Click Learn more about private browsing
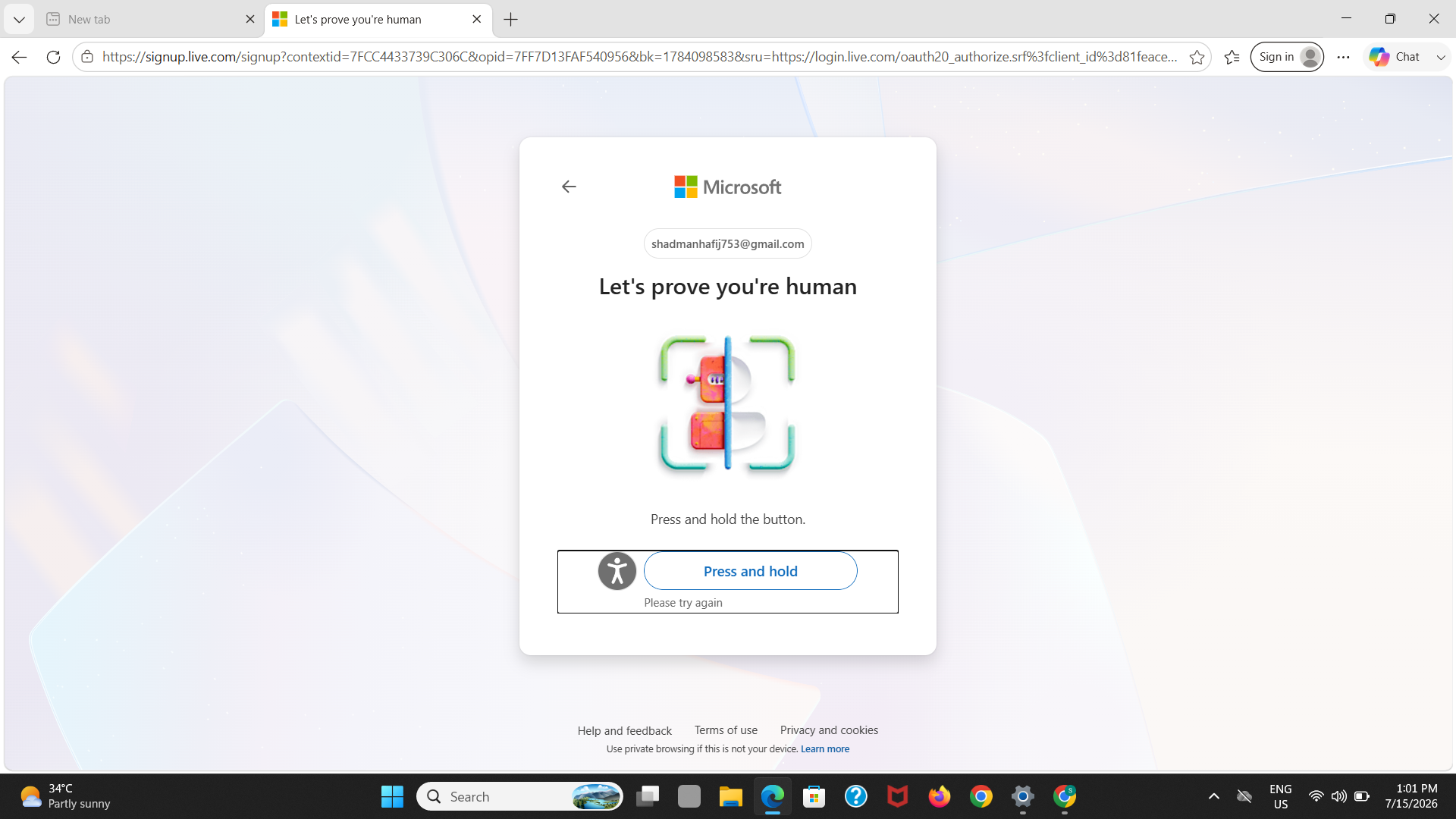Screen dimensions: 1456x819 tap(825, 748)
